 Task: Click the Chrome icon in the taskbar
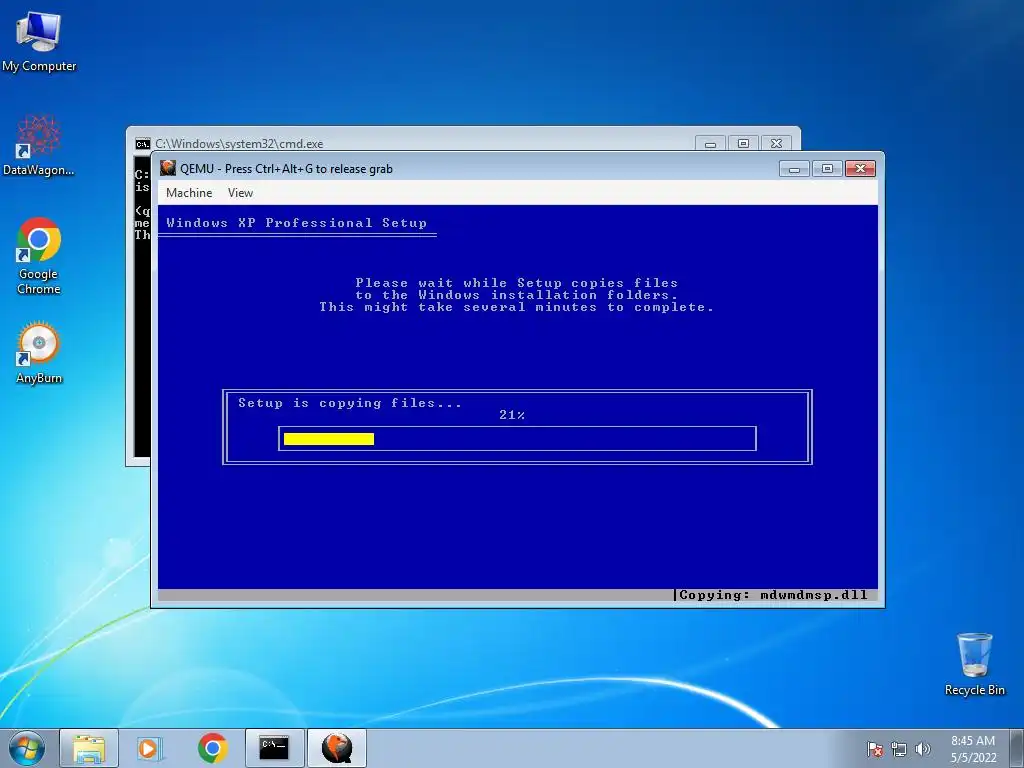pyautogui.click(x=212, y=748)
